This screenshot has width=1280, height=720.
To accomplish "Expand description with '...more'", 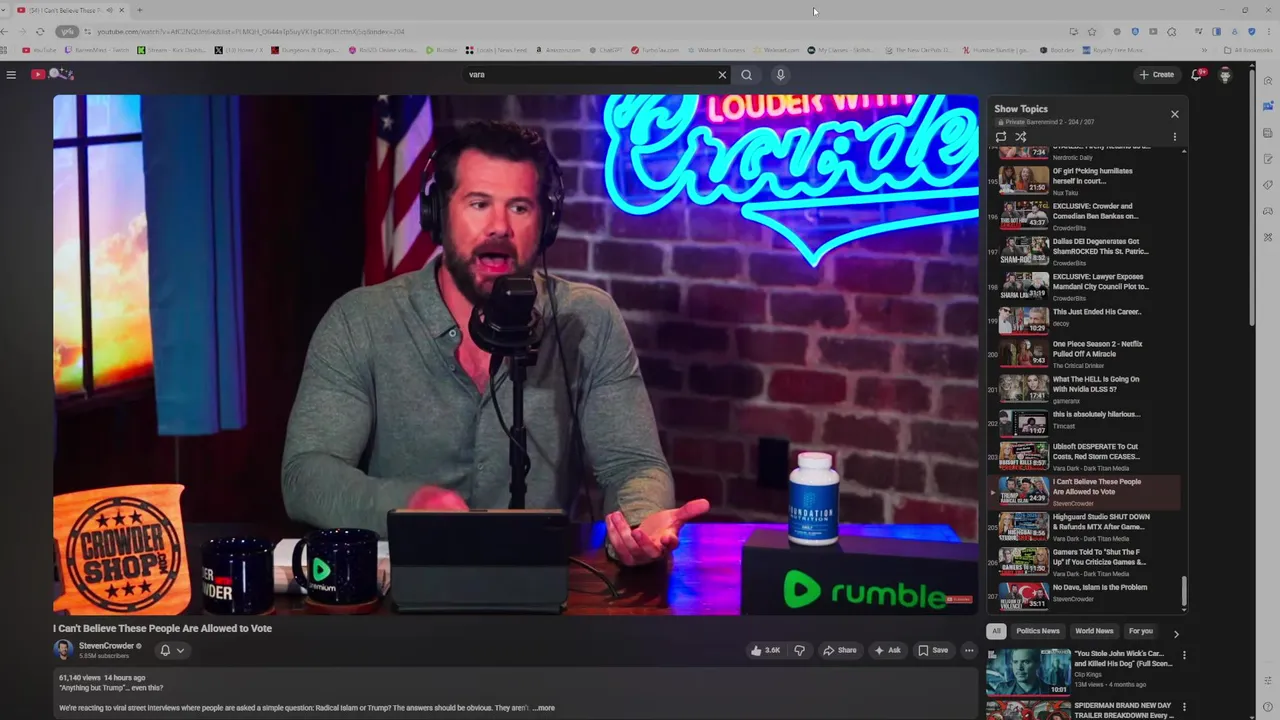I will [543, 708].
